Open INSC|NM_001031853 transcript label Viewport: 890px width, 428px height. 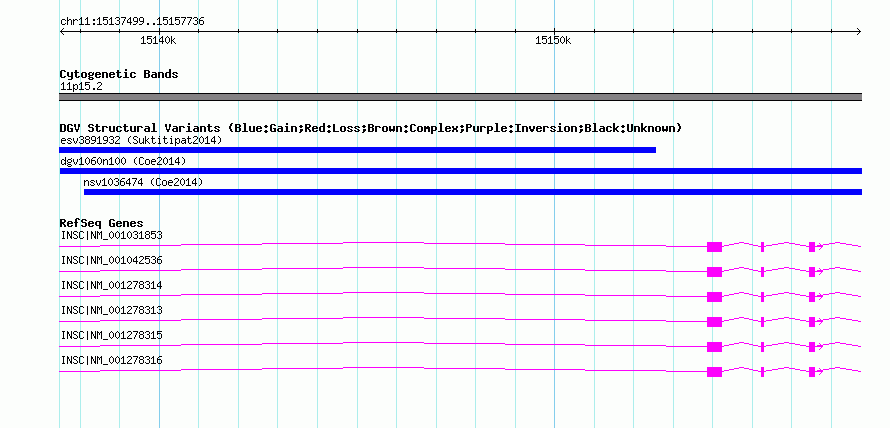point(112,235)
